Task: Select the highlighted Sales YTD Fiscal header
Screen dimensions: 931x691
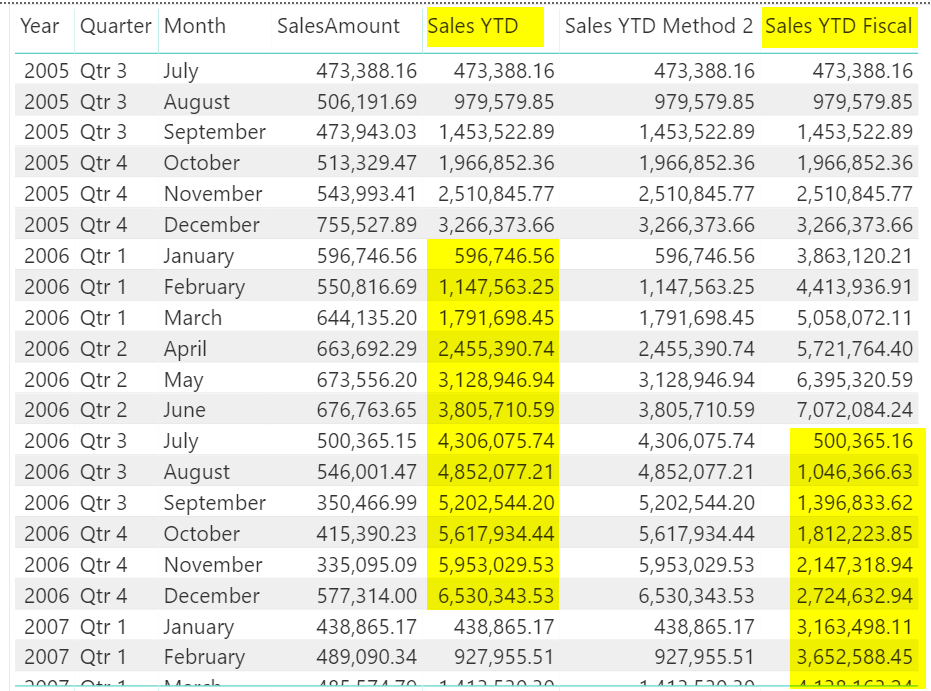Action: [840, 27]
